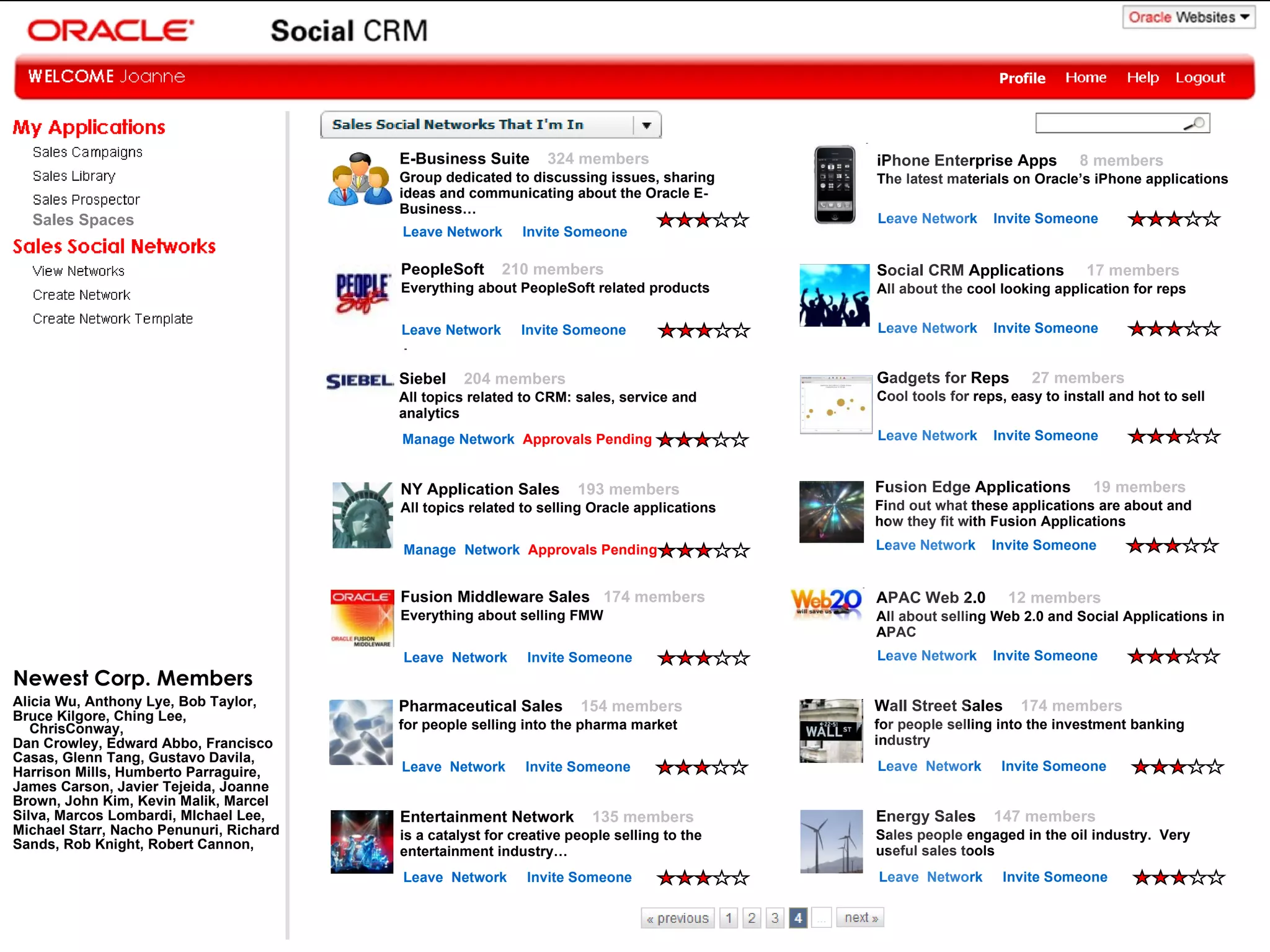Invite someone to Entertainment Network
The image size is (1270, 952).
[579, 878]
